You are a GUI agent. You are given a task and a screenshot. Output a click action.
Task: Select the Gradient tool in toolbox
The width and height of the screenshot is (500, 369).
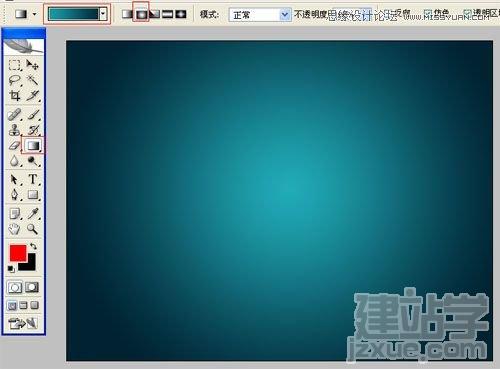click(33, 145)
